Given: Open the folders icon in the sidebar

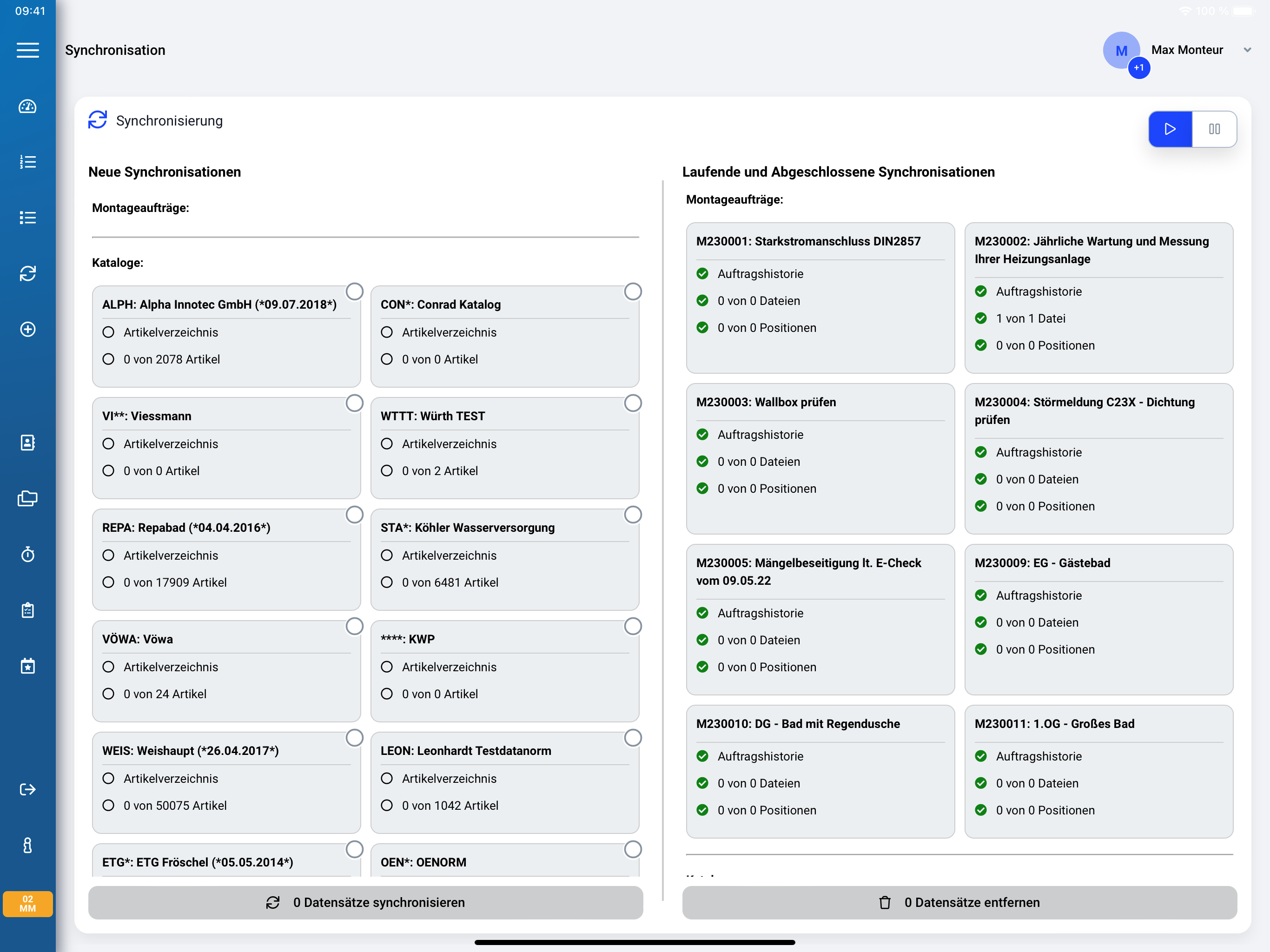Looking at the screenshot, I should click(27, 498).
